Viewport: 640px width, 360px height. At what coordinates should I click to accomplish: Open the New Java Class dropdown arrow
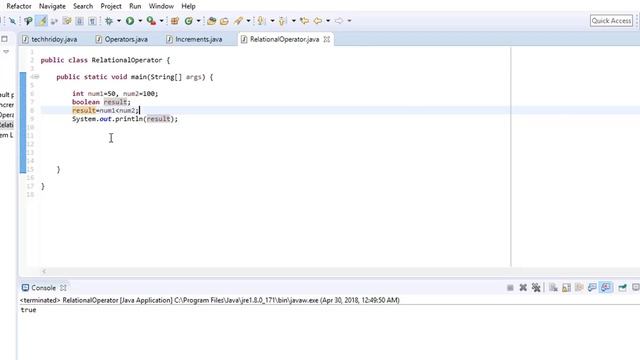198,21
